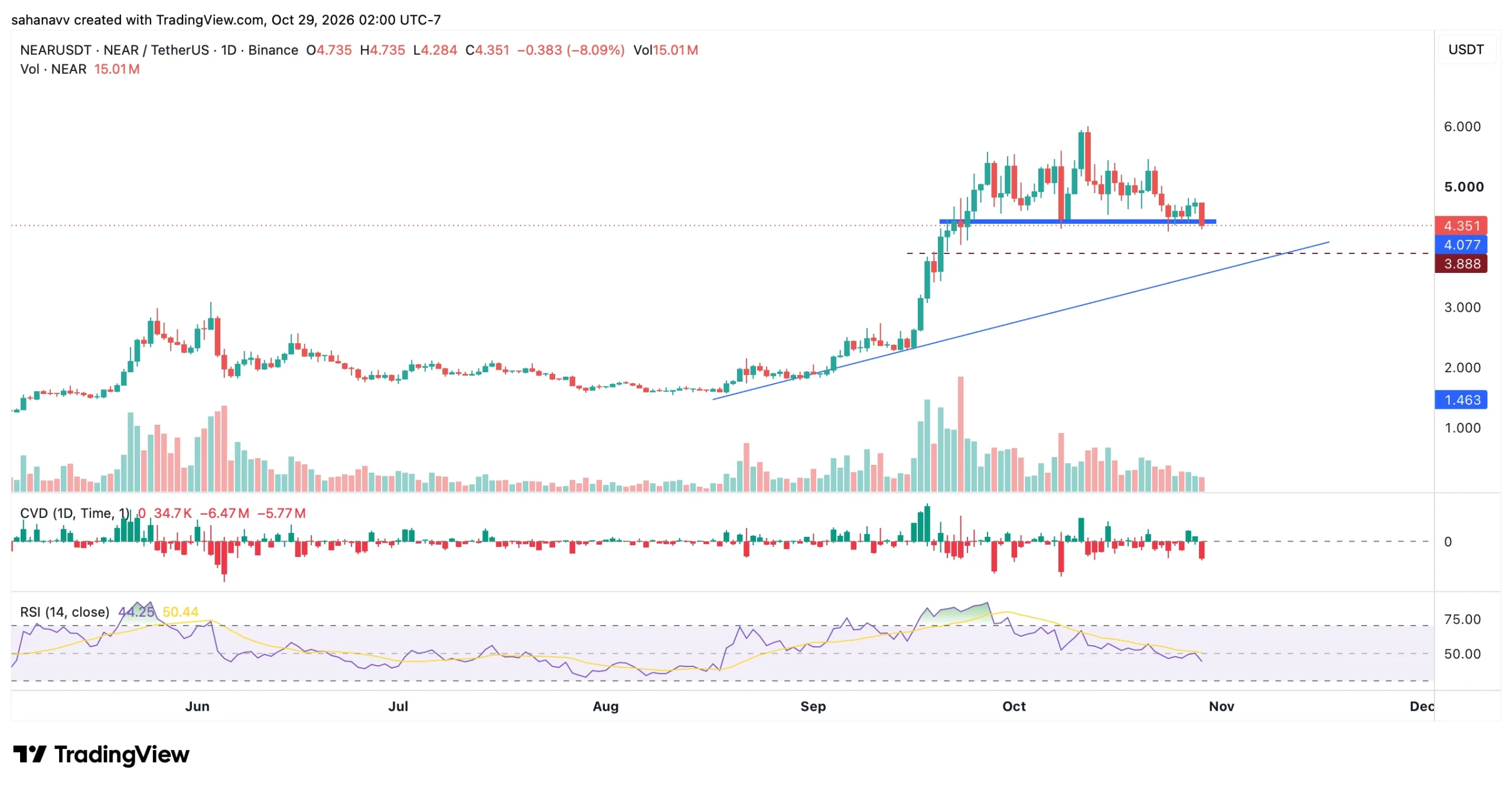Image resolution: width=1512 pixels, height=788 pixels.
Task: Click the RSI 75.00 axis label
Action: tap(1462, 619)
